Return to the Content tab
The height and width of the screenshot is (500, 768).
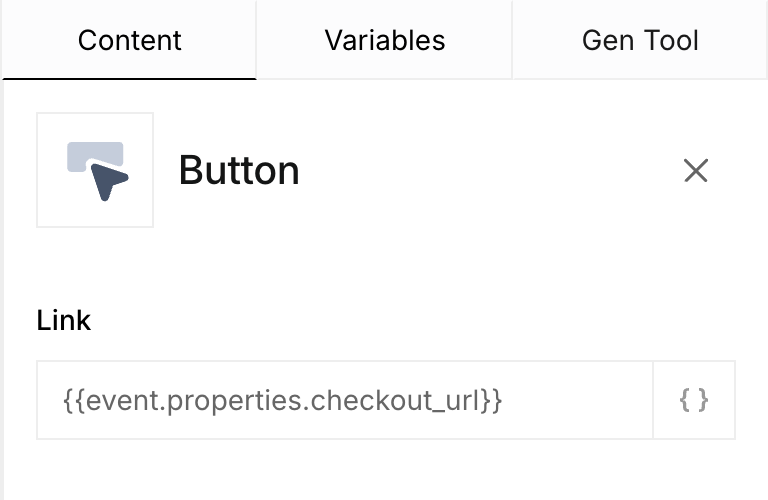pyautogui.click(x=129, y=40)
